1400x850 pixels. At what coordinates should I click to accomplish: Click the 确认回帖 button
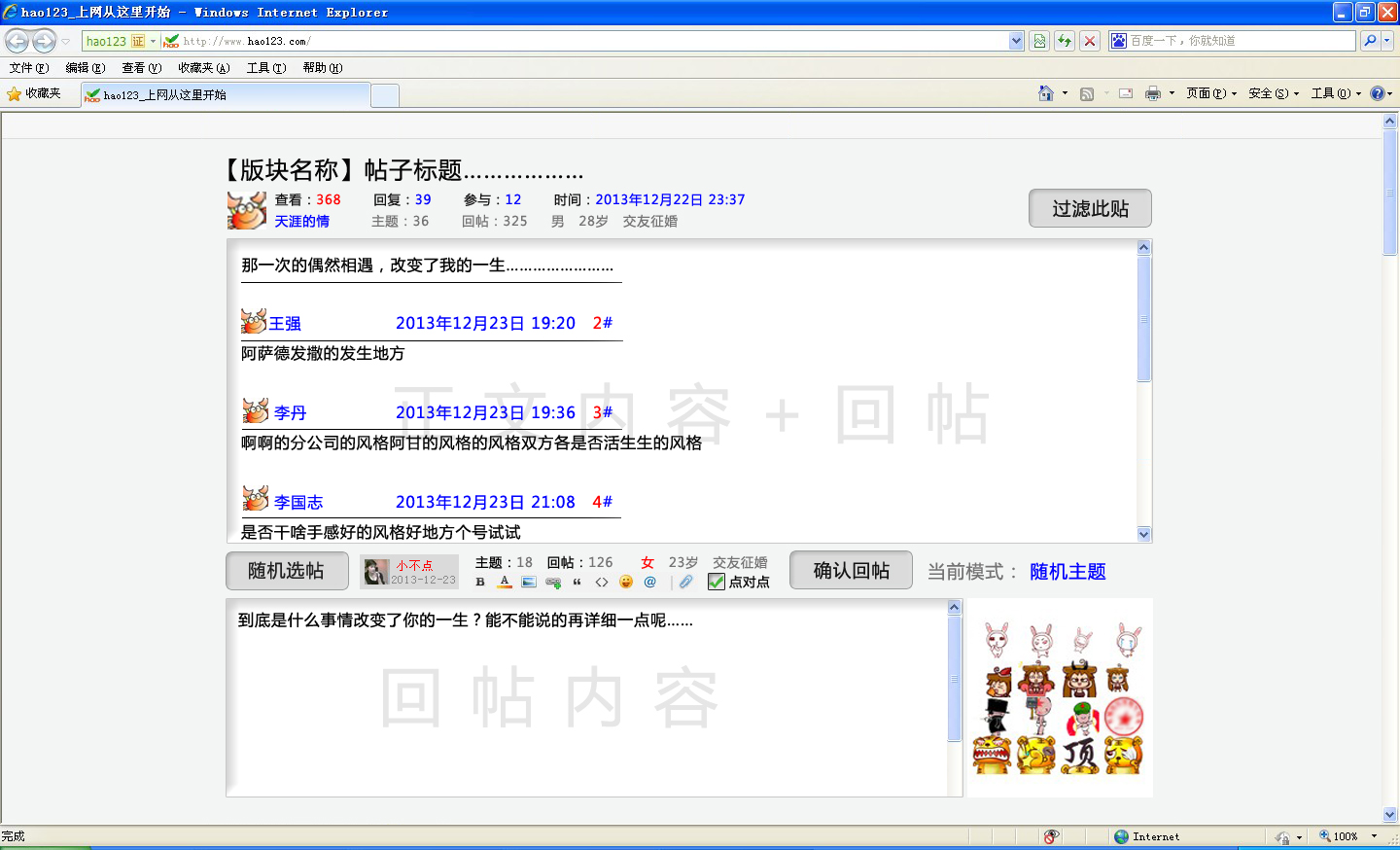(851, 570)
